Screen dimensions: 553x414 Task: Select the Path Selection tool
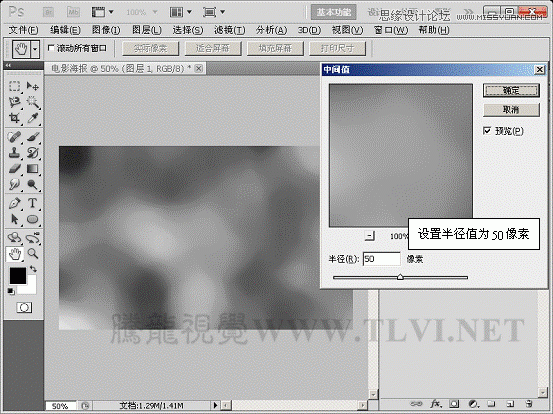pos(14,219)
